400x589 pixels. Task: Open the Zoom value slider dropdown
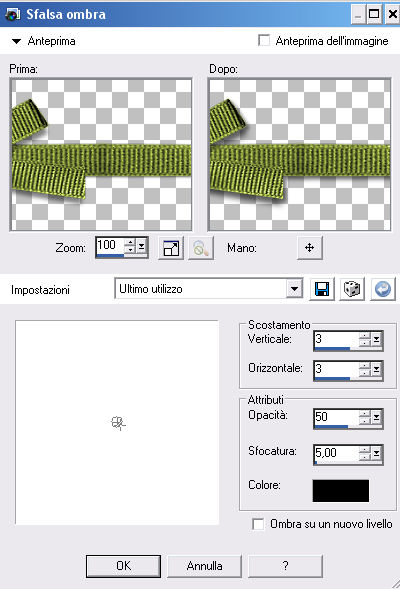point(141,246)
